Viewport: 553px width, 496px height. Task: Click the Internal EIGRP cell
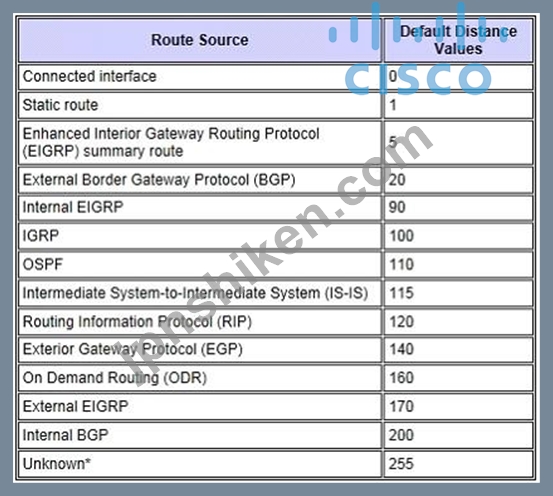(x=200, y=207)
